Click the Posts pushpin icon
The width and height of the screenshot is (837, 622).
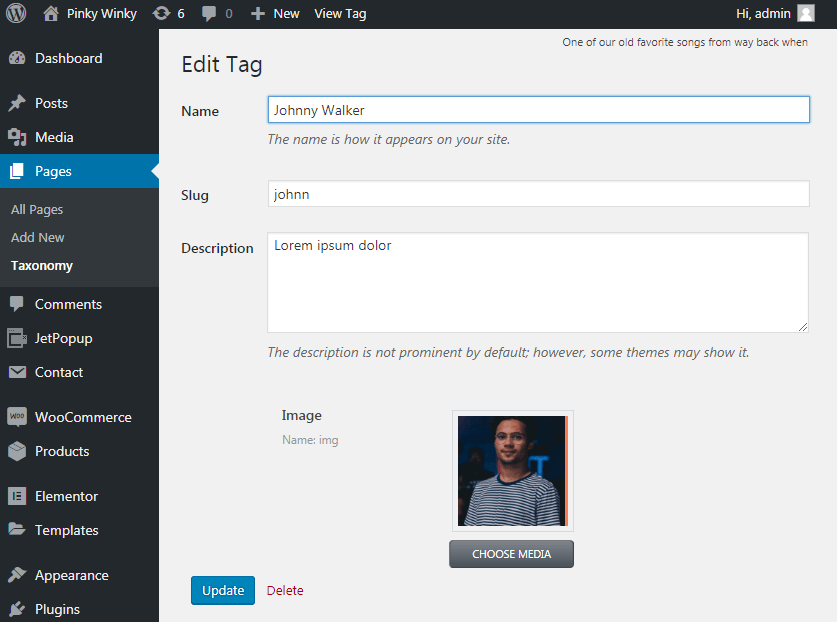coord(17,103)
